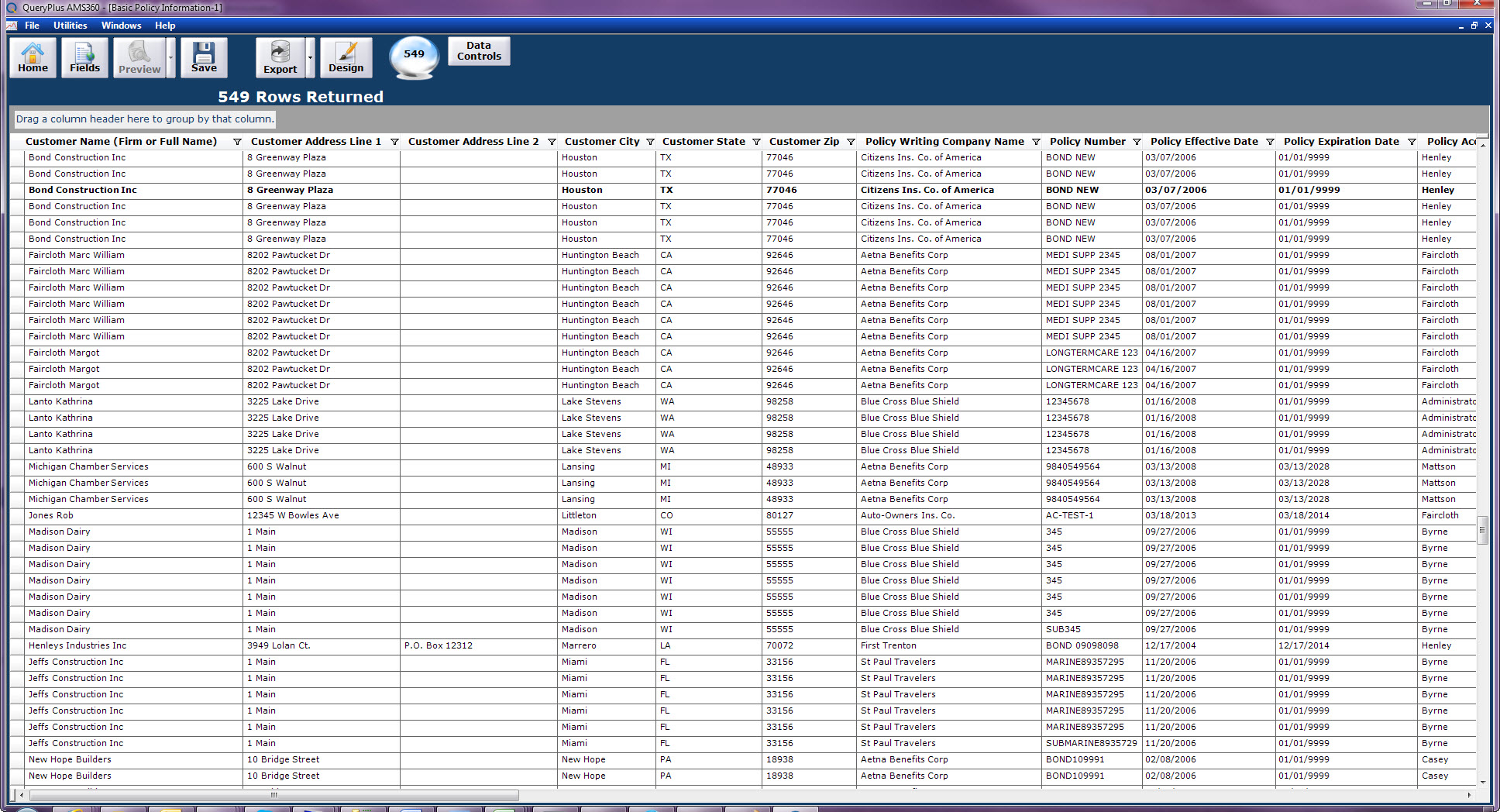This screenshot has height=812, width=1500.
Task: Click the group-by column drop area
Action: click(x=748, y=119)
